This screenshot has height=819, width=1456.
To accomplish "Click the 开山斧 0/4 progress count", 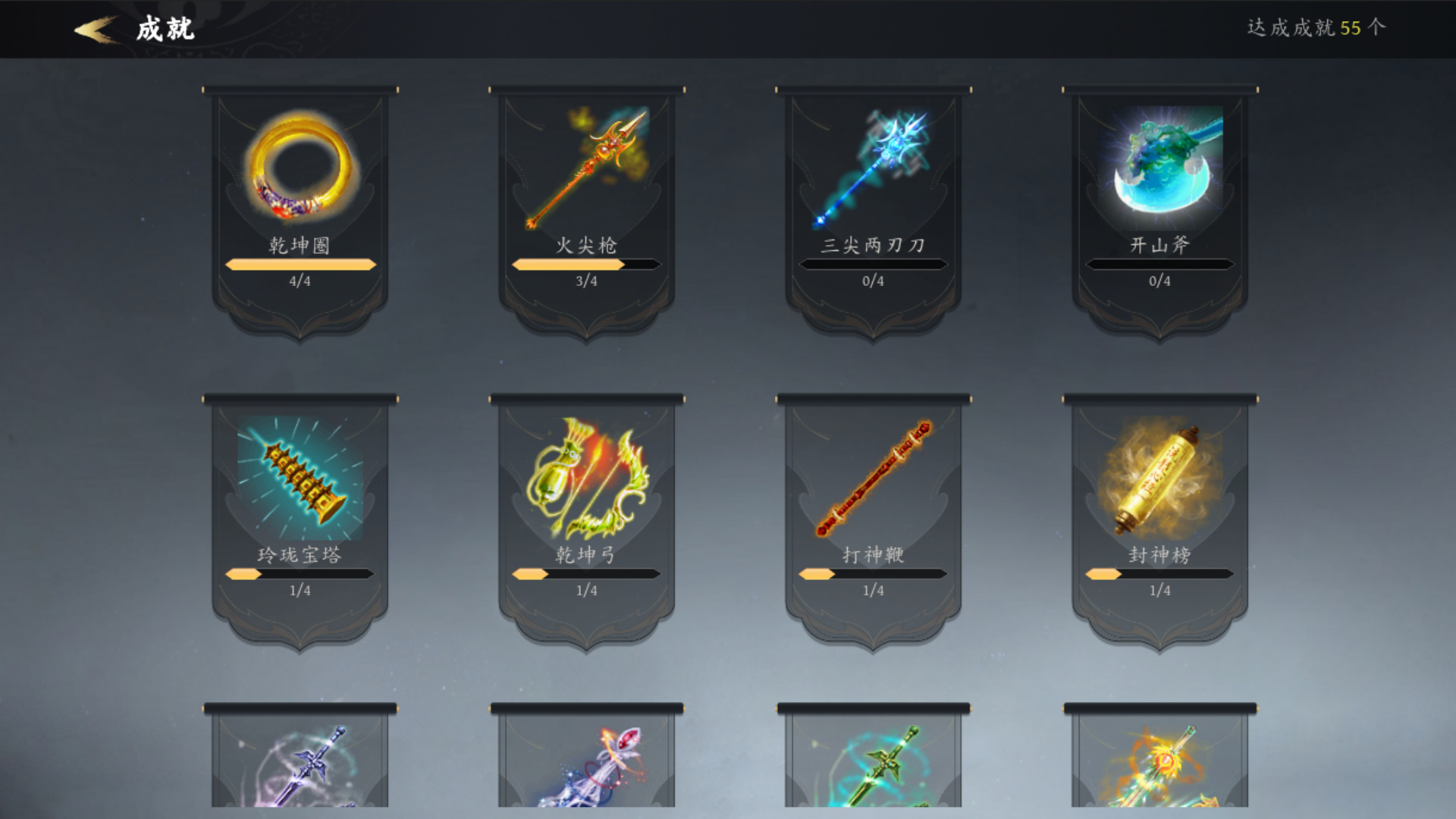I will click(x=1159, y=281).
